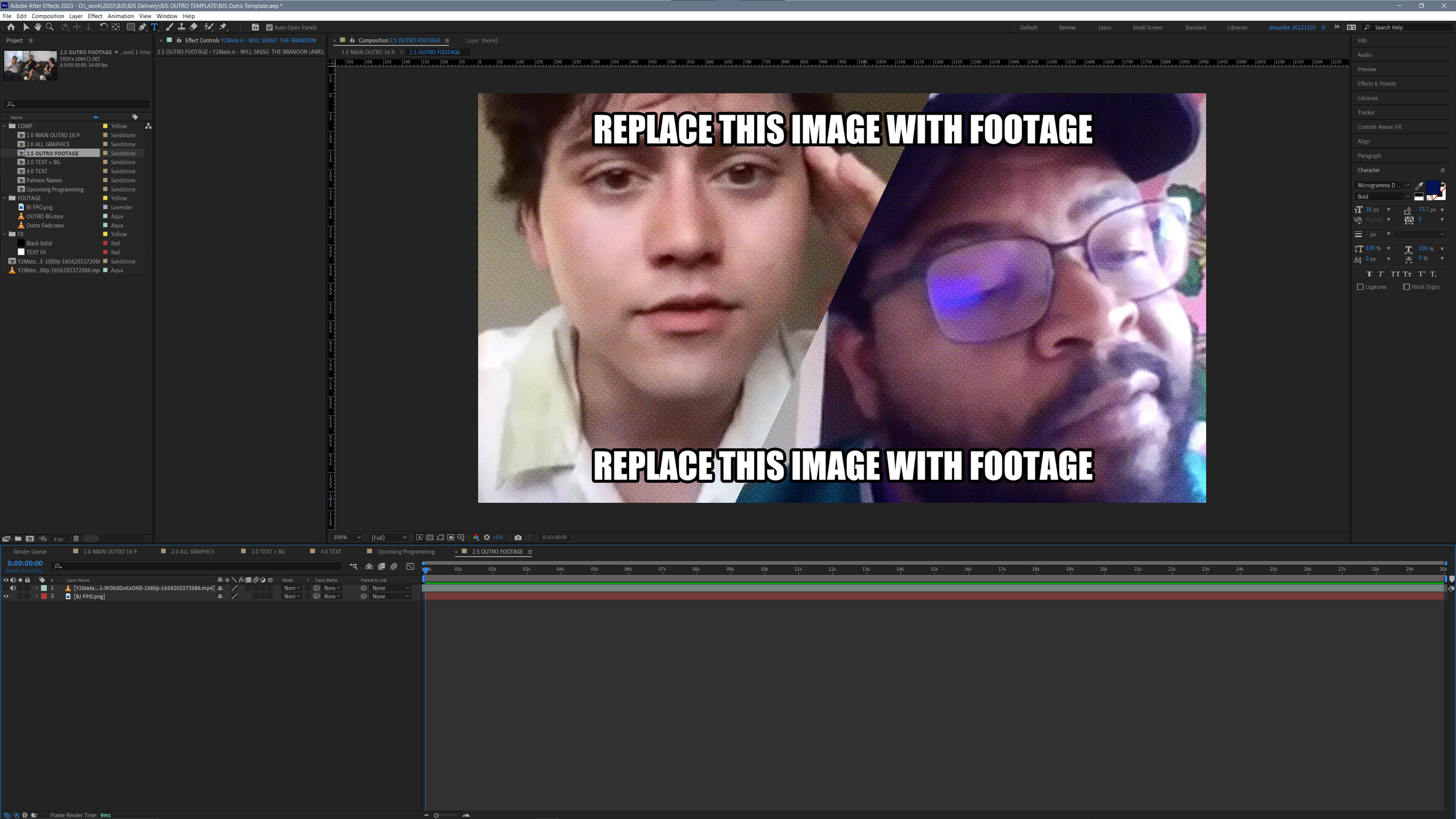Toggle the Transparency Grid in the composition viewer
This screenshot has height=819, width=1456.
tap(430, 537)
